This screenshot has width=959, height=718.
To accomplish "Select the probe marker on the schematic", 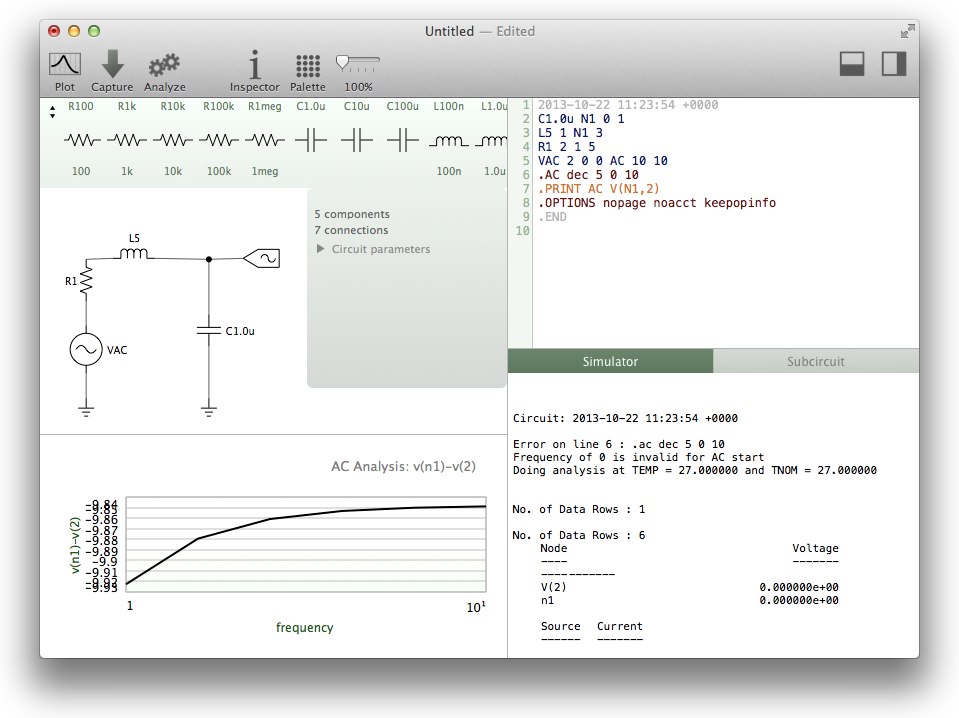I will [262, 258].
